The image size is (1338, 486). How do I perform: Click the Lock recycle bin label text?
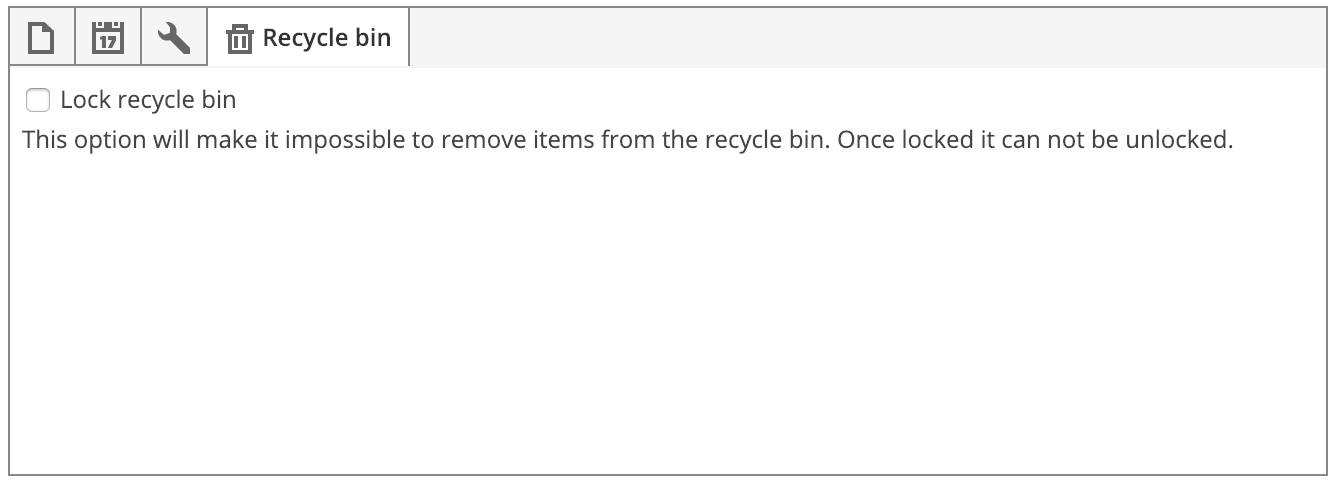point(148,100)
